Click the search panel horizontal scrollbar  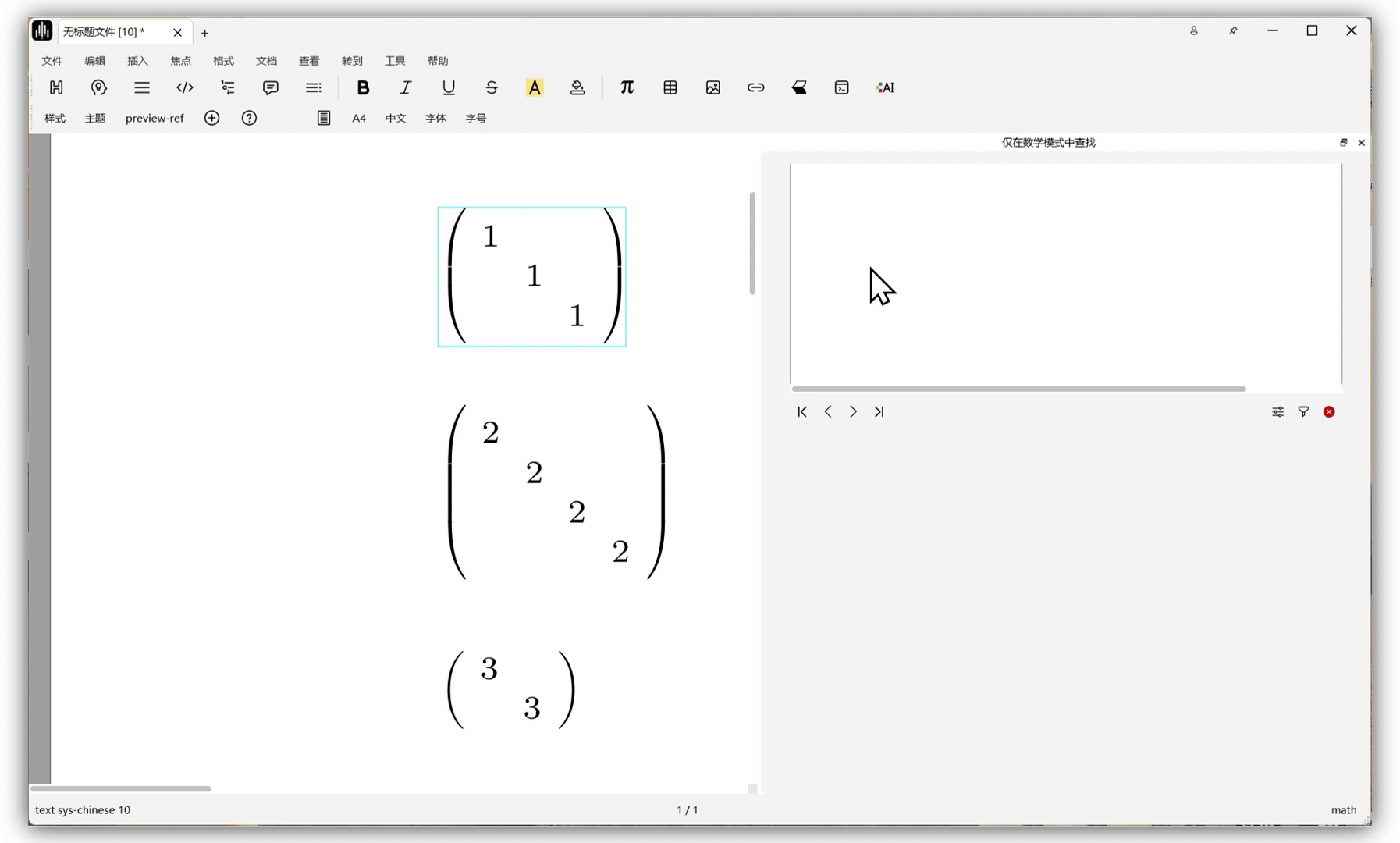tap(1018, 388)
